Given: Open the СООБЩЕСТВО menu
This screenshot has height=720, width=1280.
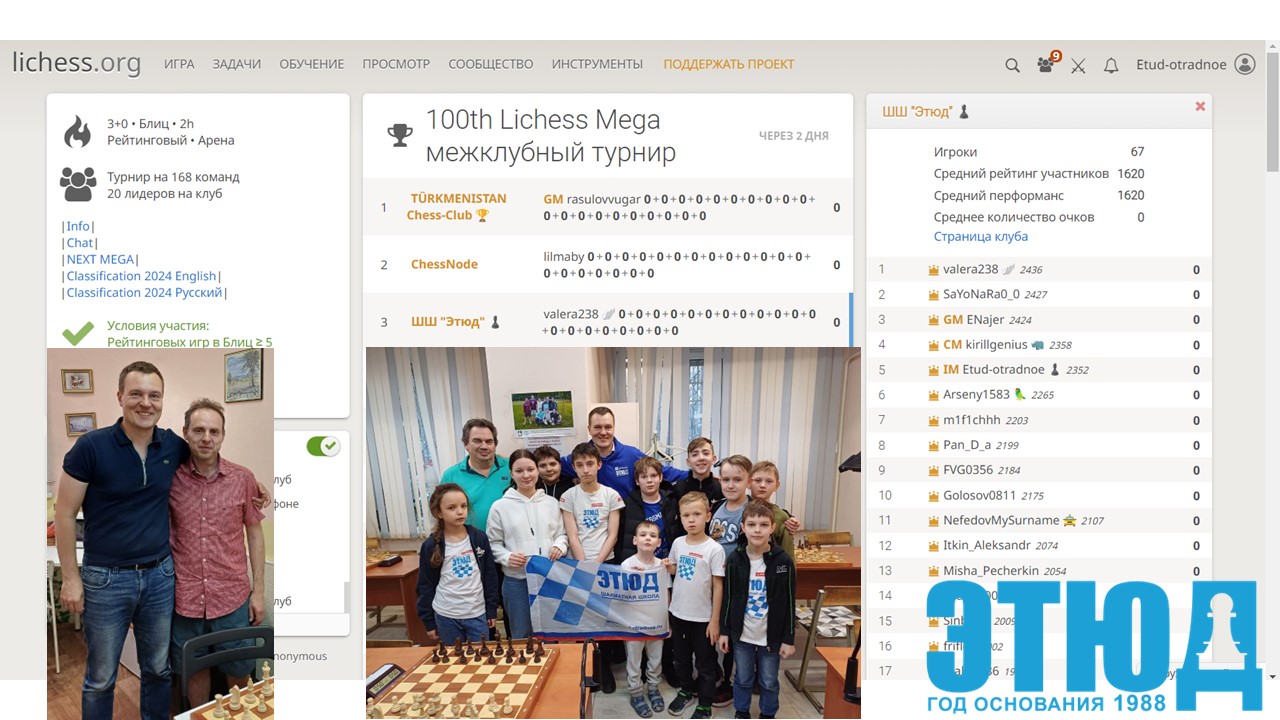Looking at the screenshot, I should click(491, 64).
